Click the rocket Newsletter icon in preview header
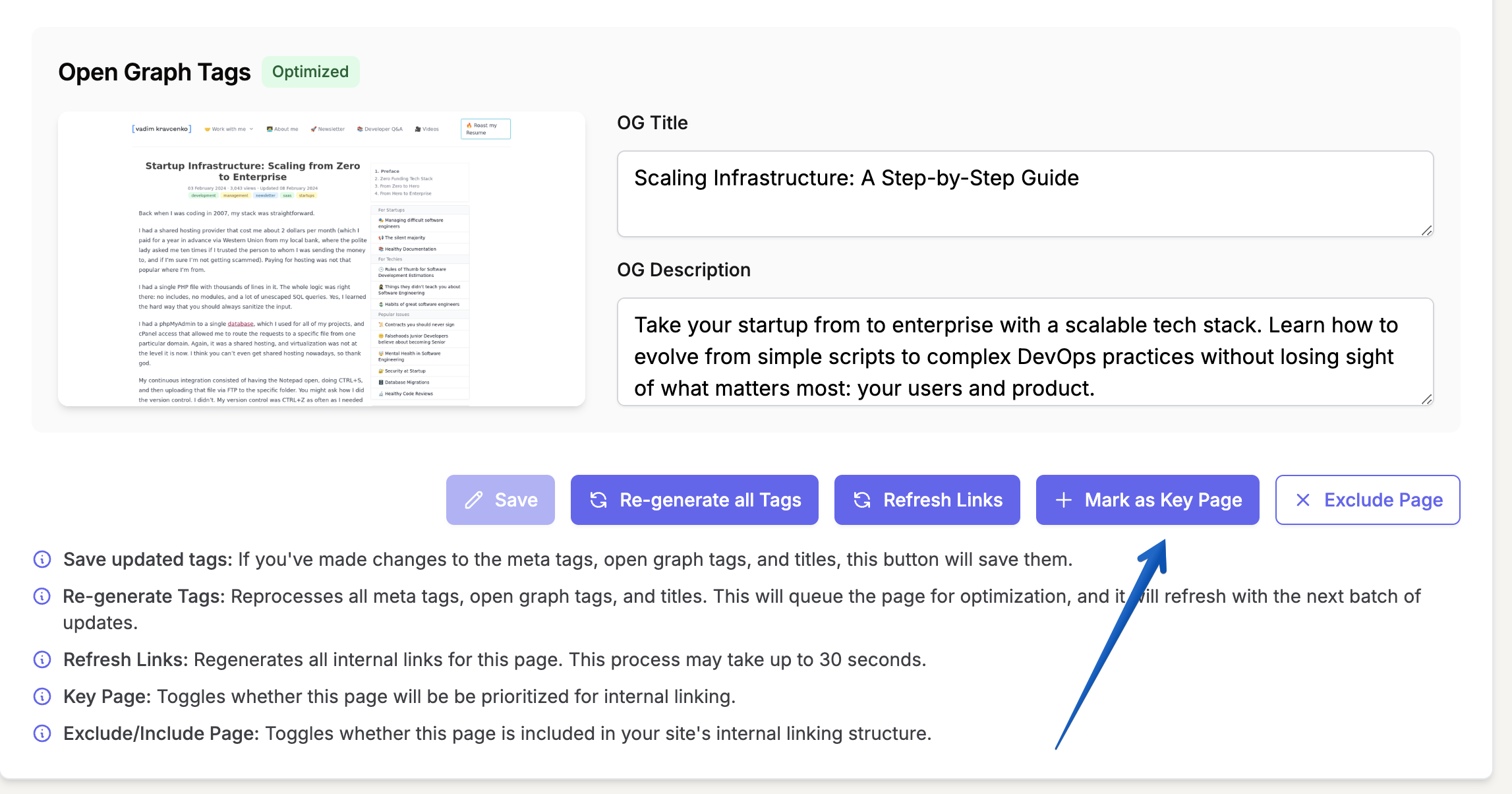The image size is (1512, 794). (x=313, y=129)
